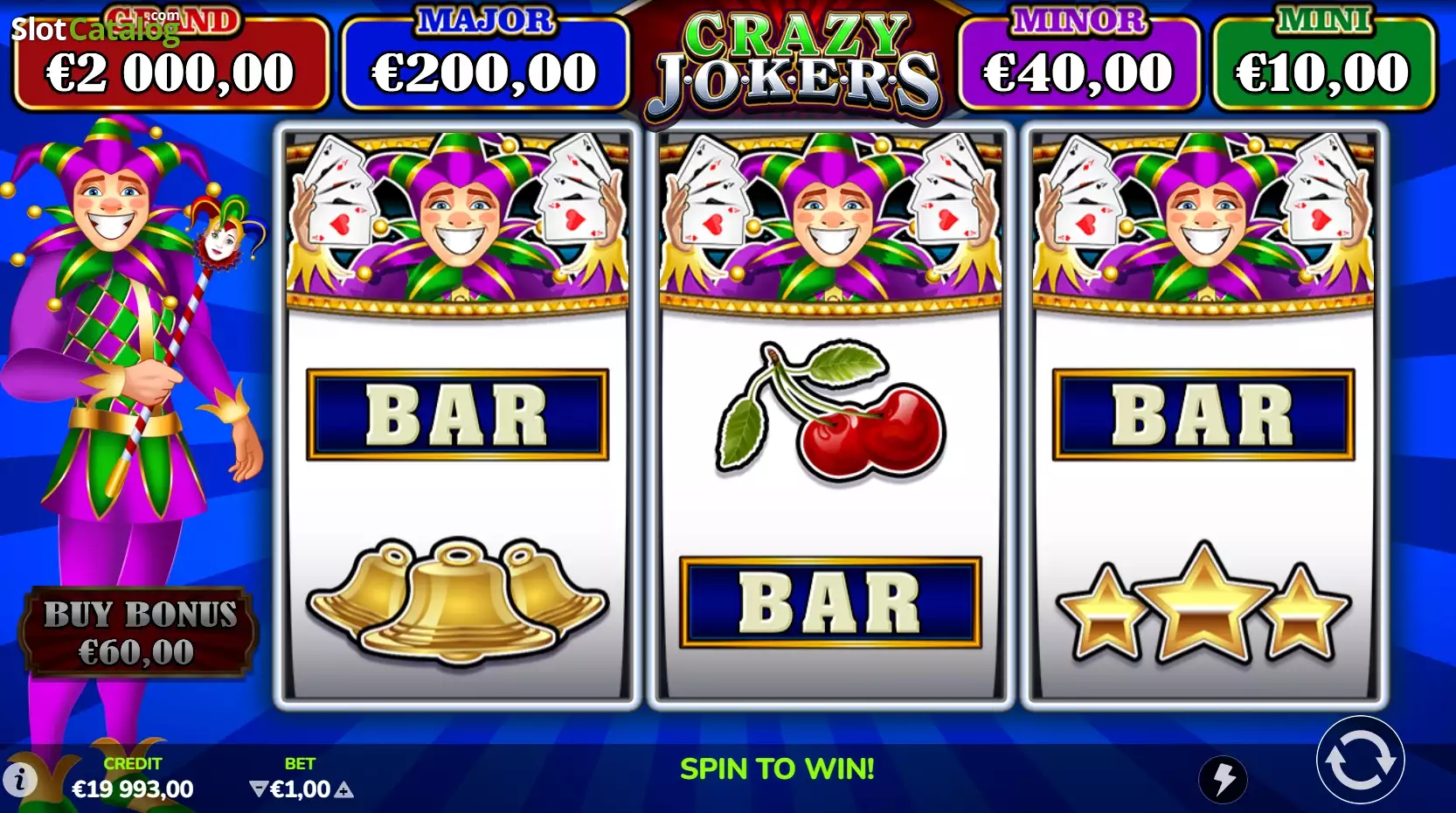
Task: Select the Minor €40,00 jackpot panel
Action: pyautogui.click(x=1079, y=61)
